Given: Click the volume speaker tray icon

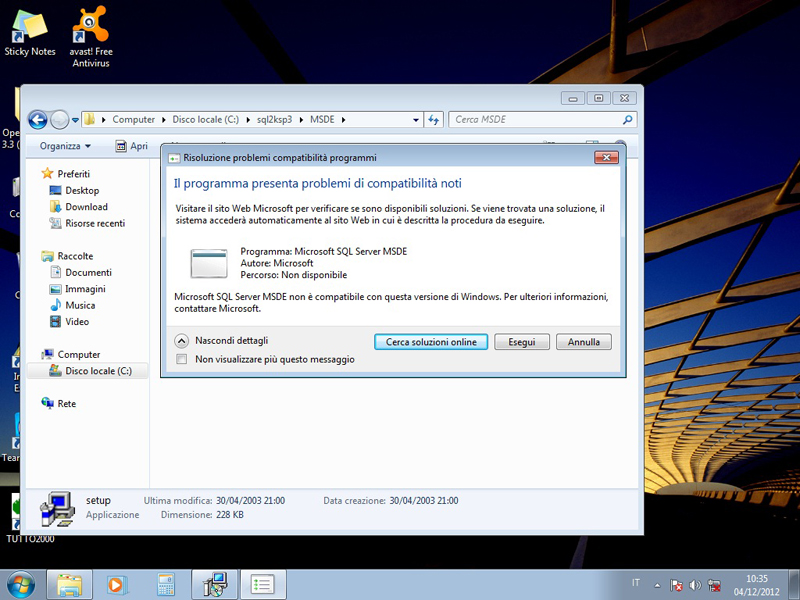Looking at the screenshot, I should pos(695,585).
